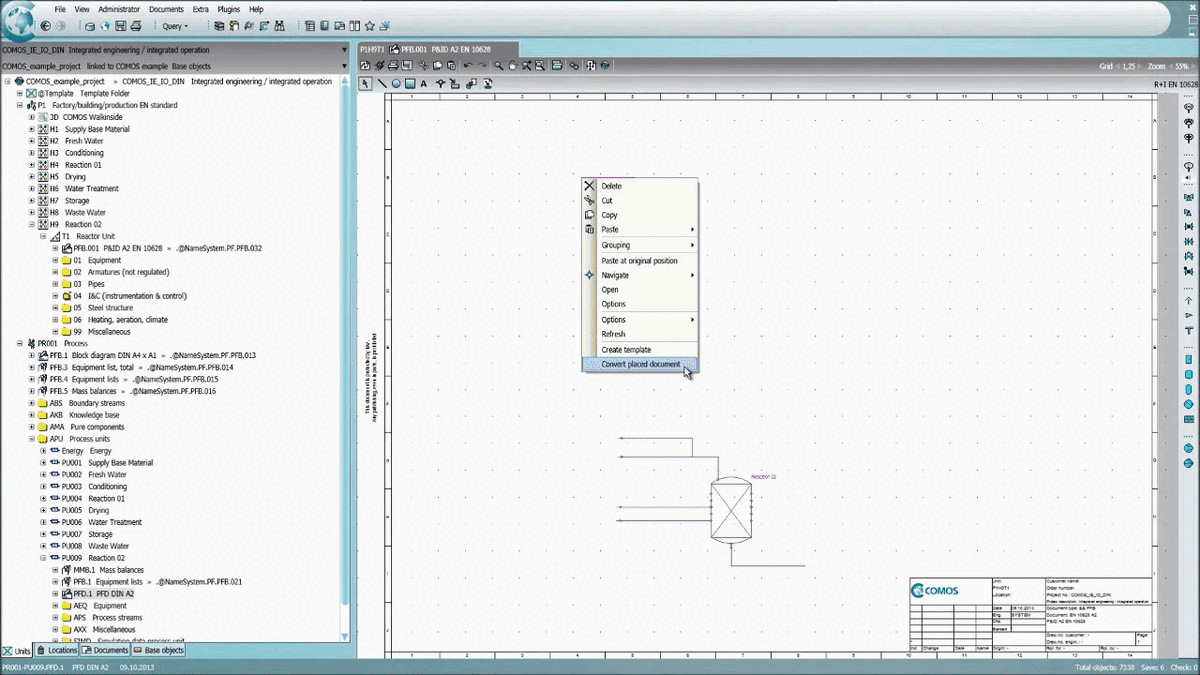Increase the Grid value with right arrow
1200x675 pixels.
pyautogui.click(x=1140, y=66)
